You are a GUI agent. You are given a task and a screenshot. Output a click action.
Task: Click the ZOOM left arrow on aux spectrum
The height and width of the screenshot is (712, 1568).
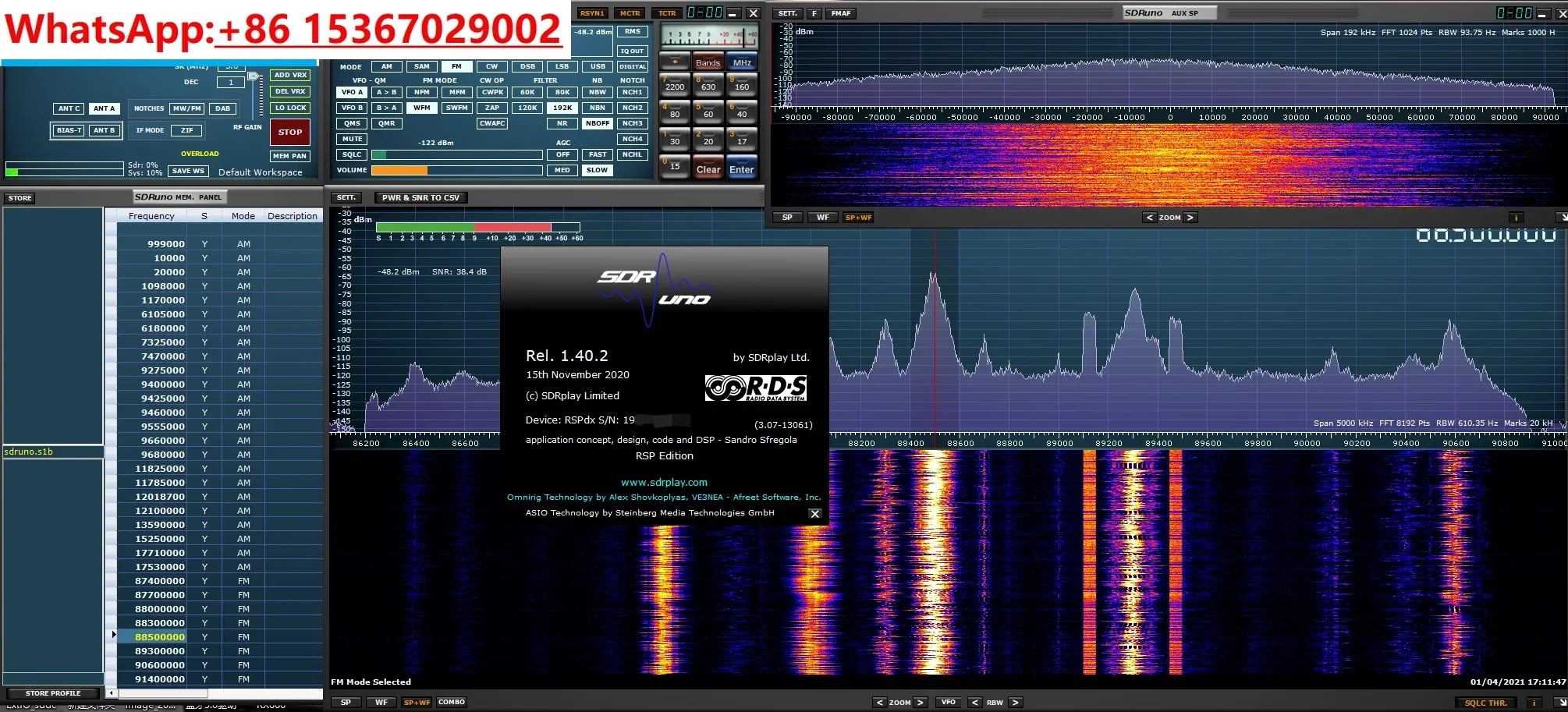pos(1148,218)
